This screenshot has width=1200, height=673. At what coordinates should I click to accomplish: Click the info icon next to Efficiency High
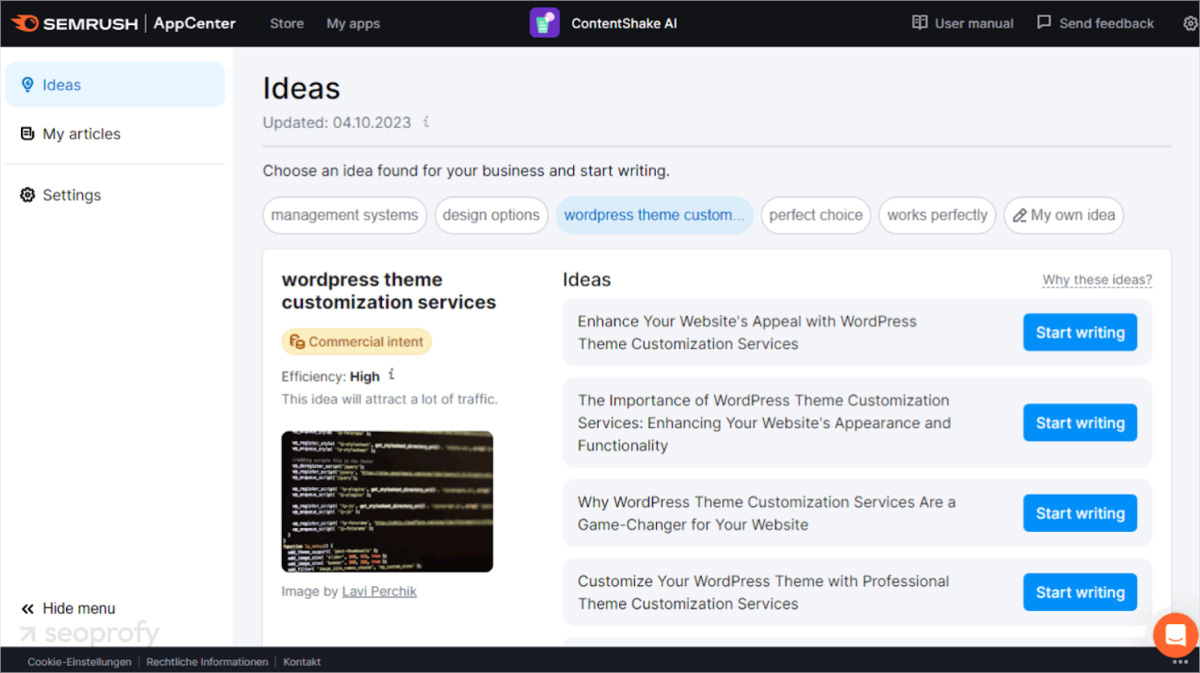tap(392, 375)
